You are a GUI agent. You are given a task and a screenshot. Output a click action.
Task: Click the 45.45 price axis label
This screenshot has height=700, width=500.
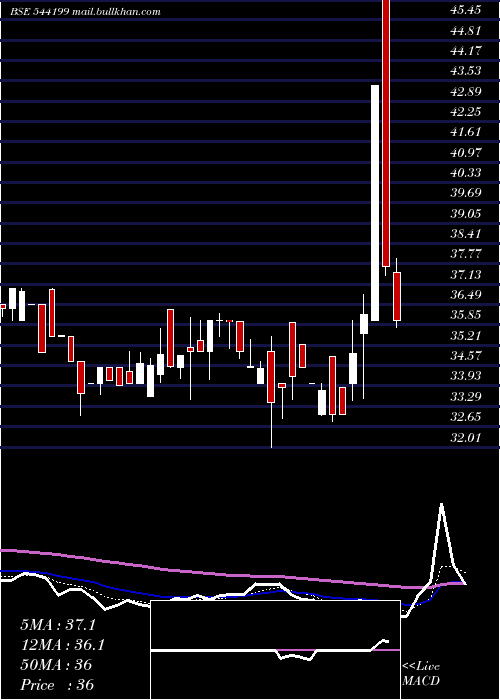click(x=466, y=9)
